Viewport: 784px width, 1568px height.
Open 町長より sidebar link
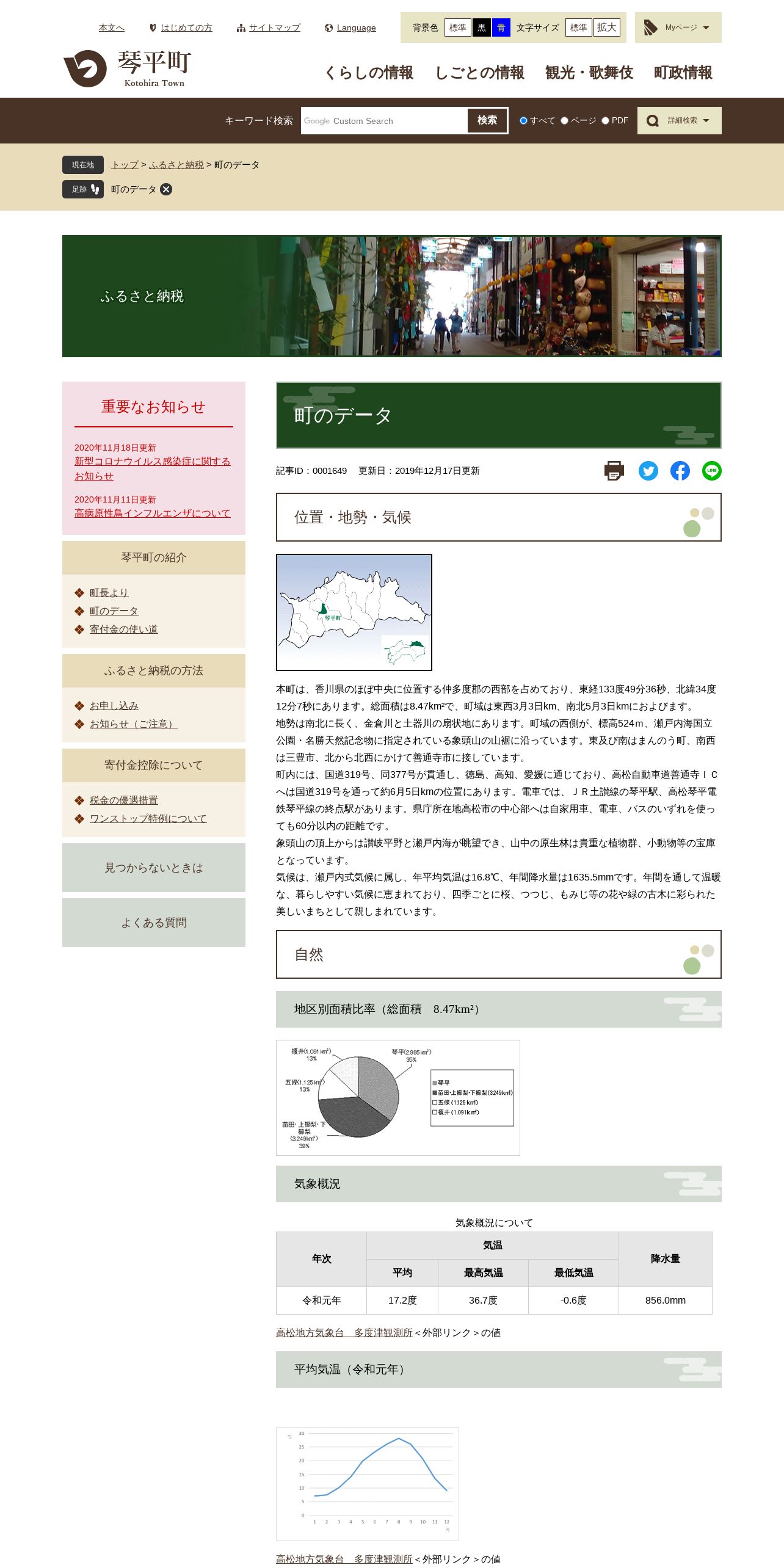pos(109,593)
